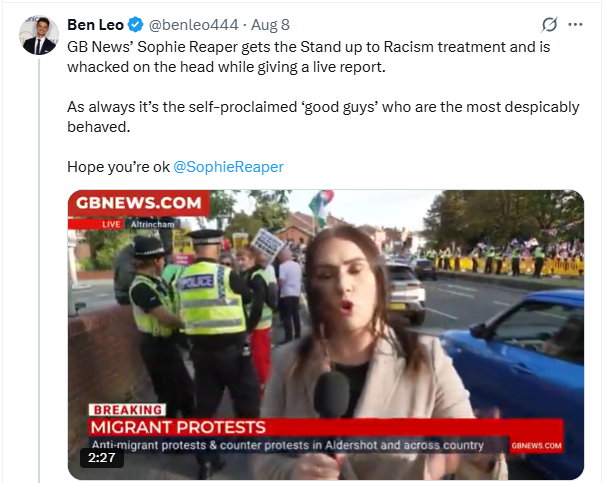
Task: Open the Grok explain post icon
Action: click(549, 25)
